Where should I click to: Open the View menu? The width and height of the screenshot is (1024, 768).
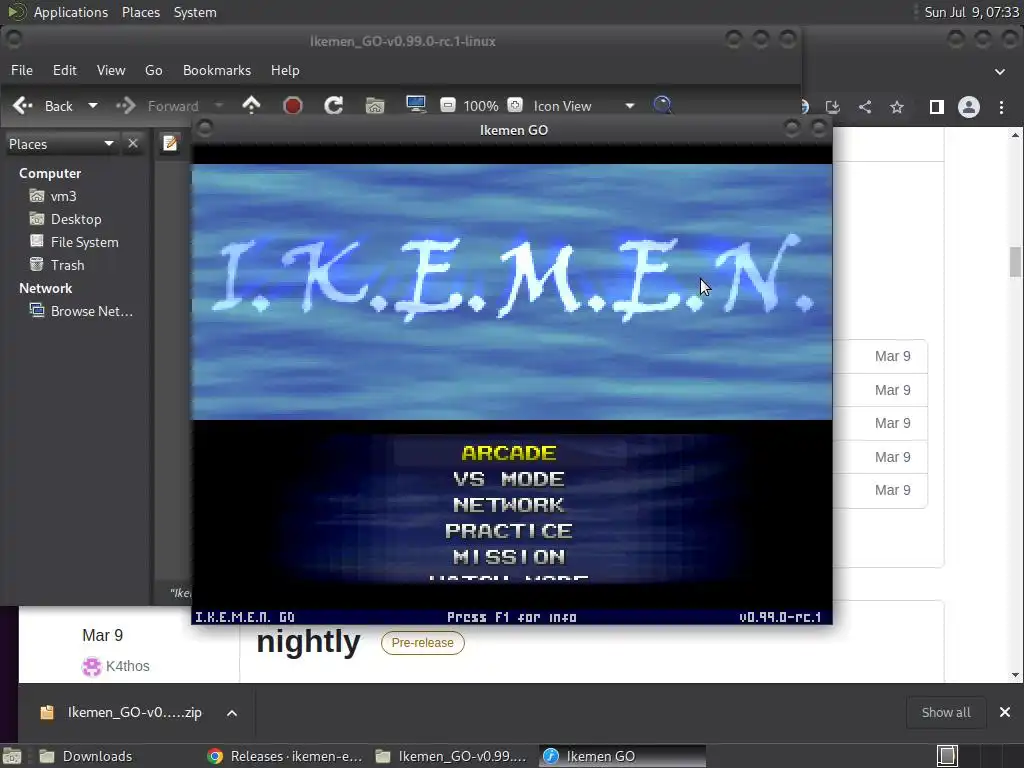(111, 70)
